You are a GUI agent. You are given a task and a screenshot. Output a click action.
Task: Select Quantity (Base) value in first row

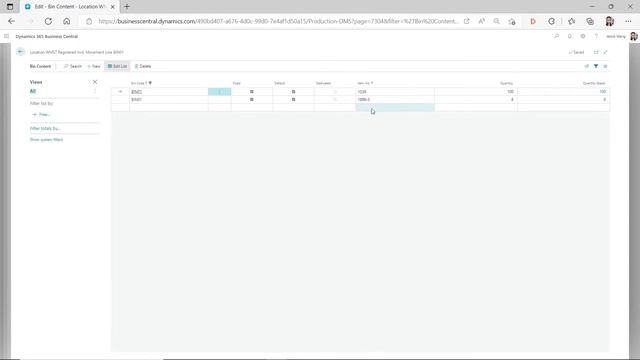pyautogui.click(x=564, y=92)
